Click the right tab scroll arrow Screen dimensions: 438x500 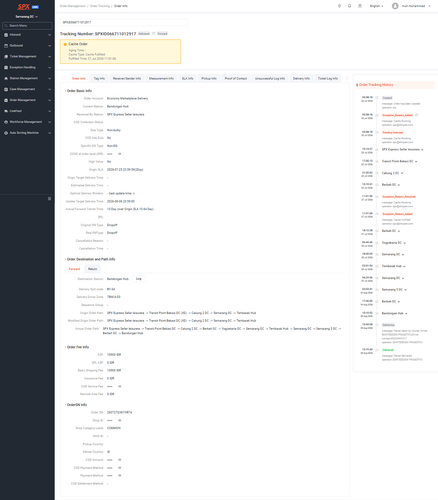pos(347,78)
